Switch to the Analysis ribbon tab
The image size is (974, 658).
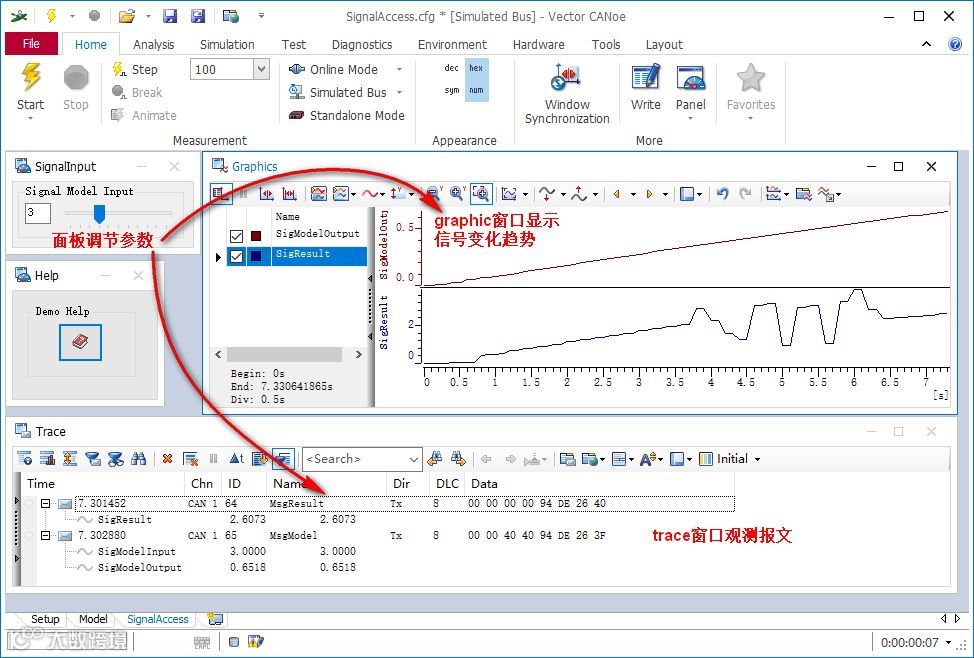click(x=153, y=44)
